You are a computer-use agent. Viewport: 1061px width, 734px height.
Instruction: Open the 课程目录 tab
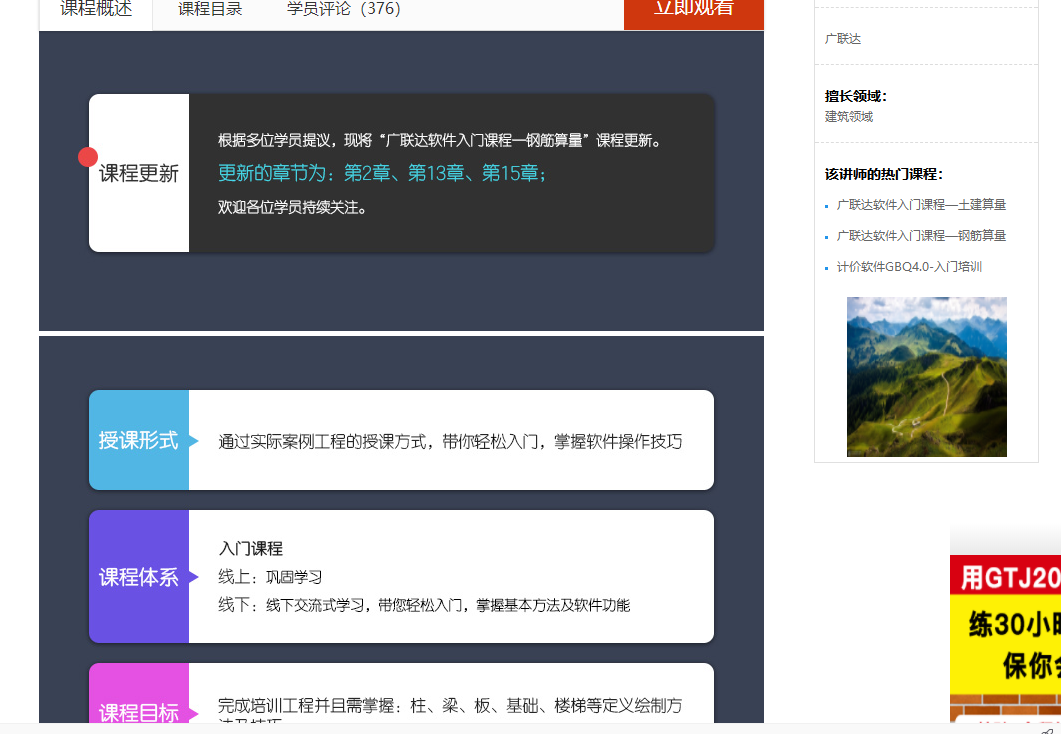coord(210,9)
